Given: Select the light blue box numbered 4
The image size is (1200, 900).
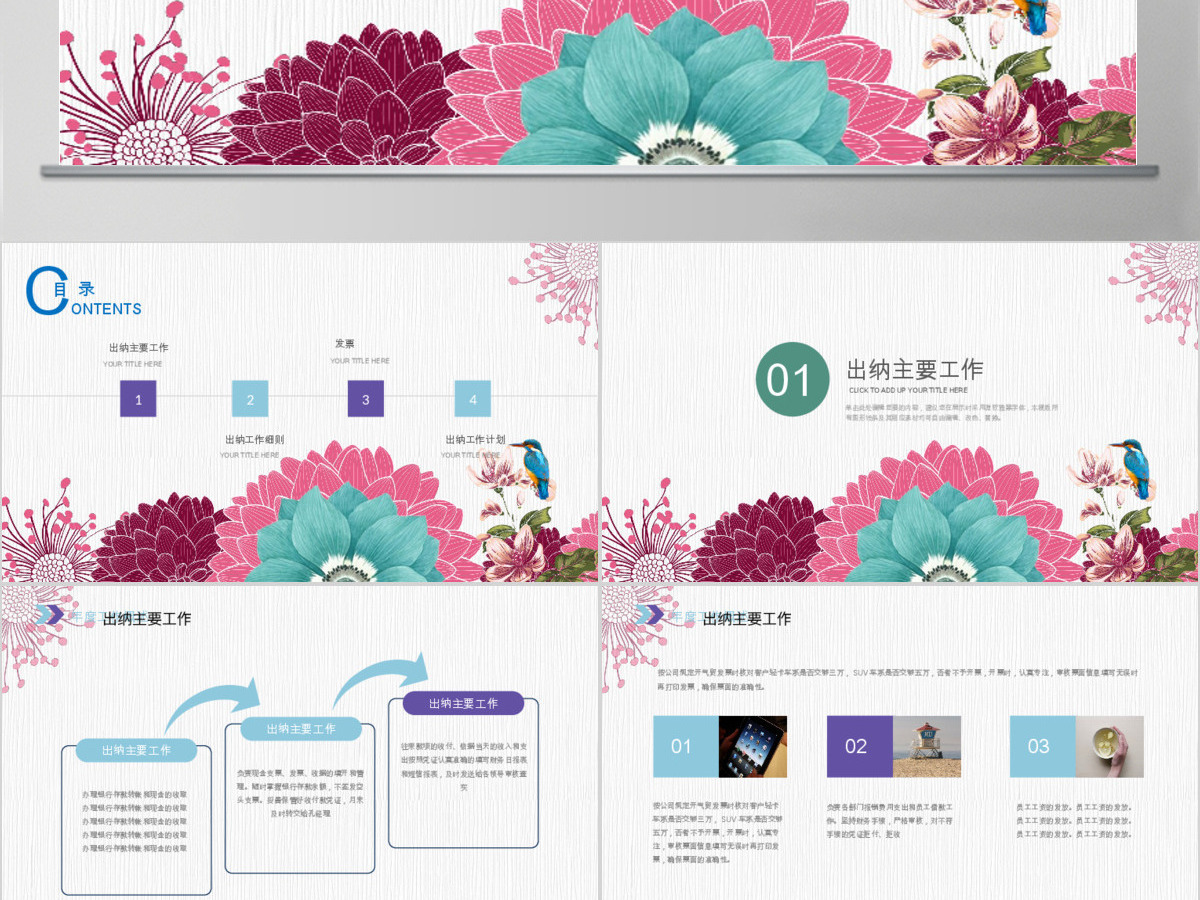Looking at the screenshot, I should coord(473,399).
